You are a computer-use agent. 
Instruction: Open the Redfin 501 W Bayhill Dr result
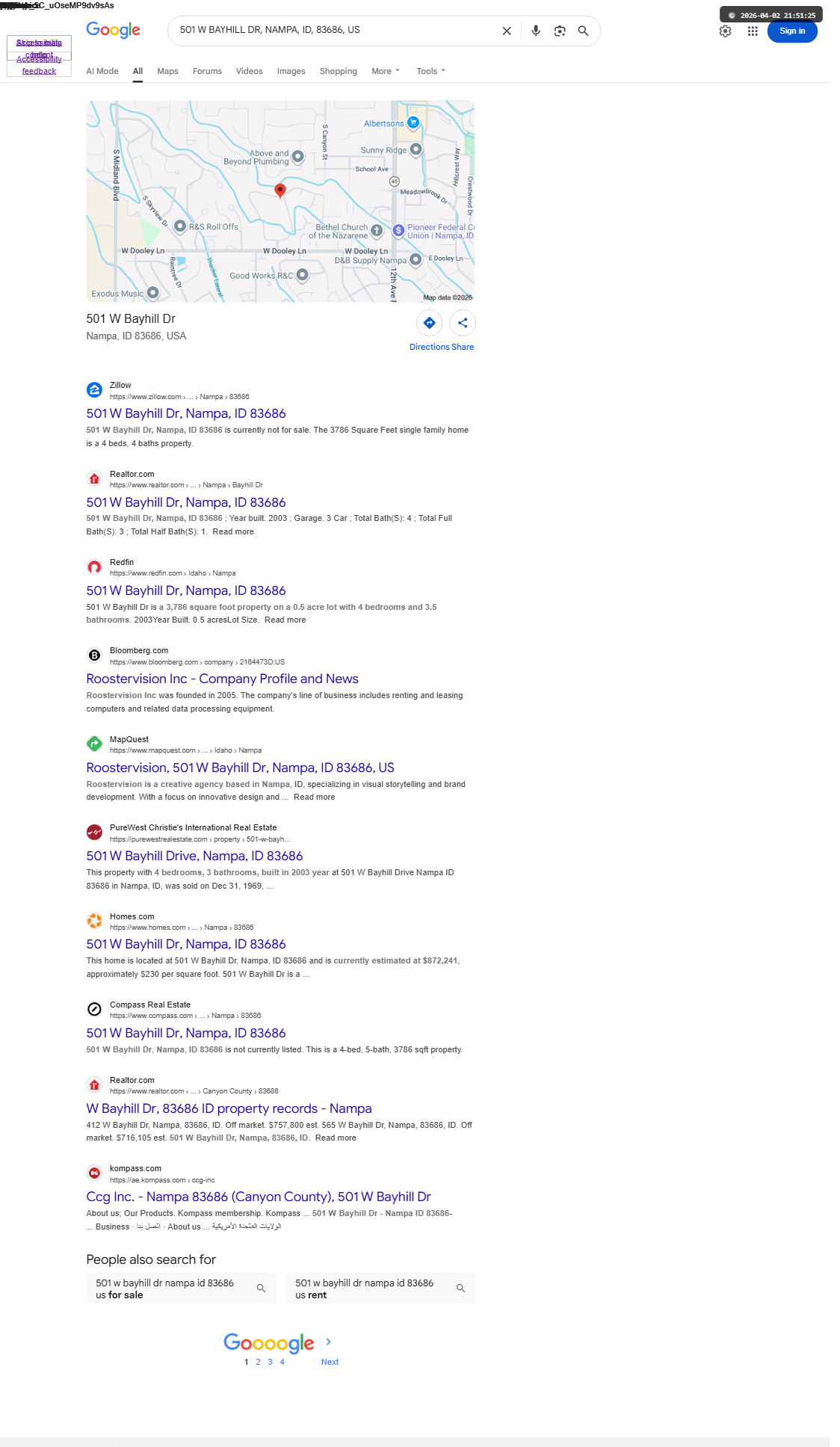click(186, 590)
